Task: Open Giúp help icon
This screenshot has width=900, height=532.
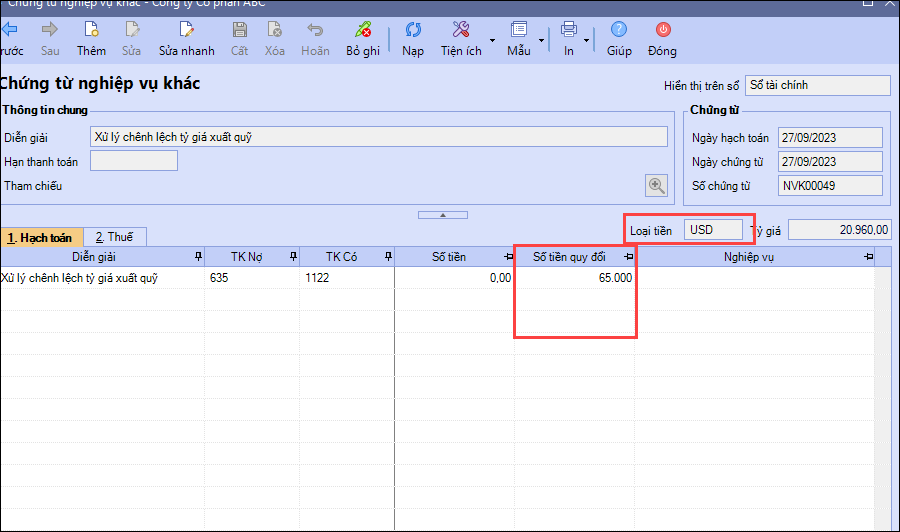Action: pos(619,30)
